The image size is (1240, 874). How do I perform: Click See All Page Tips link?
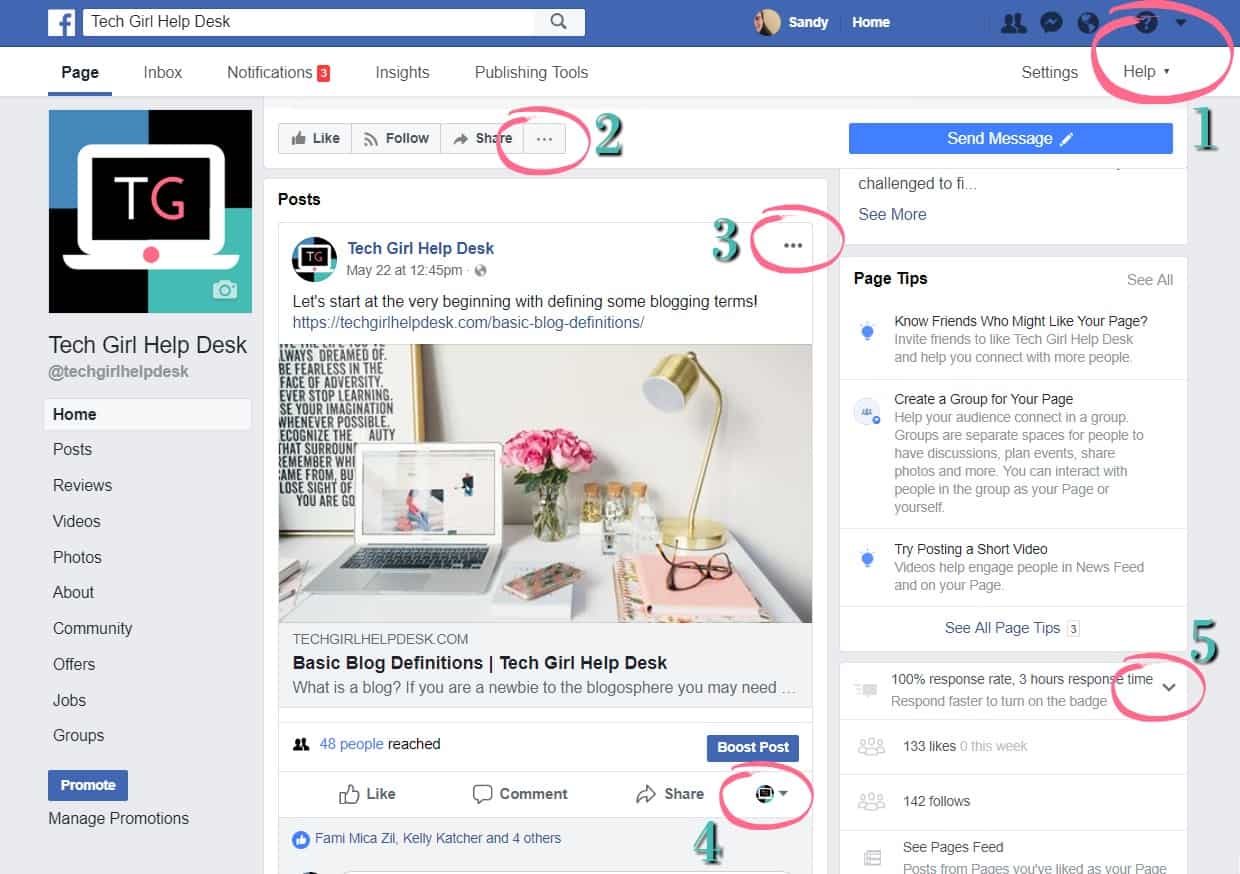1002,628
